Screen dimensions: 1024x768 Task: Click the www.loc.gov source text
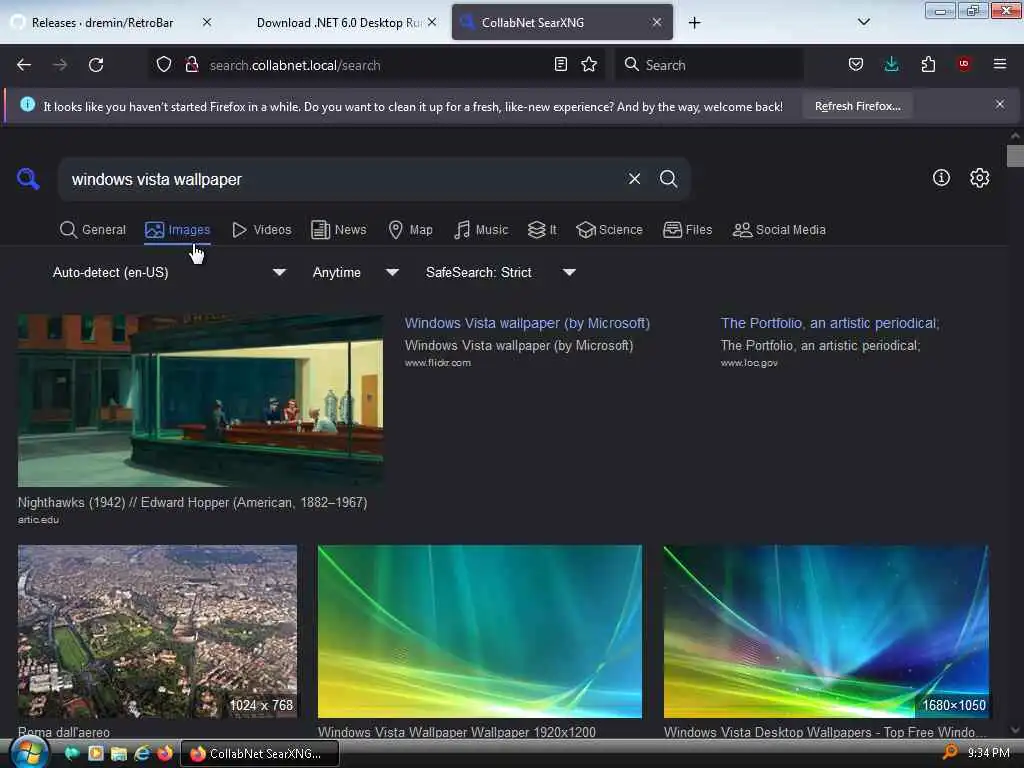pos(749,363)
